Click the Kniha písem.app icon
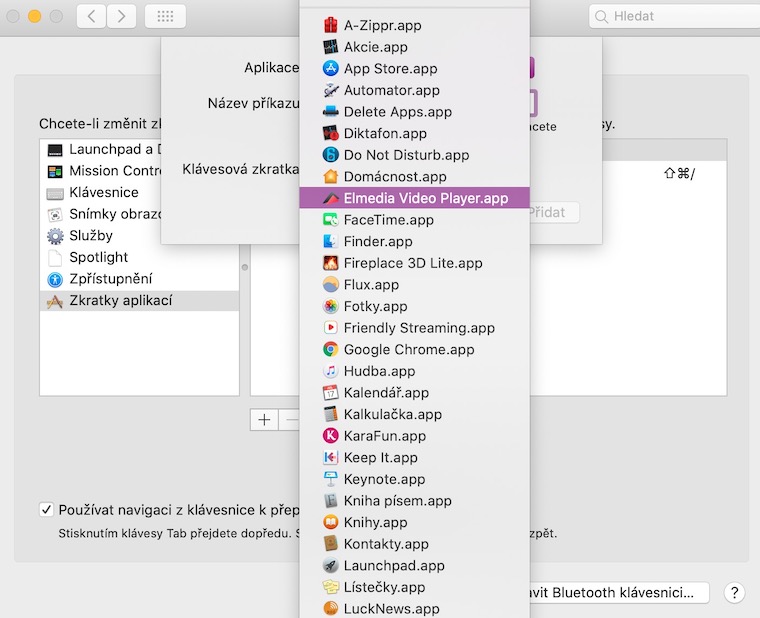This screenshot has height=618, width=760. (x=331, y=500)
